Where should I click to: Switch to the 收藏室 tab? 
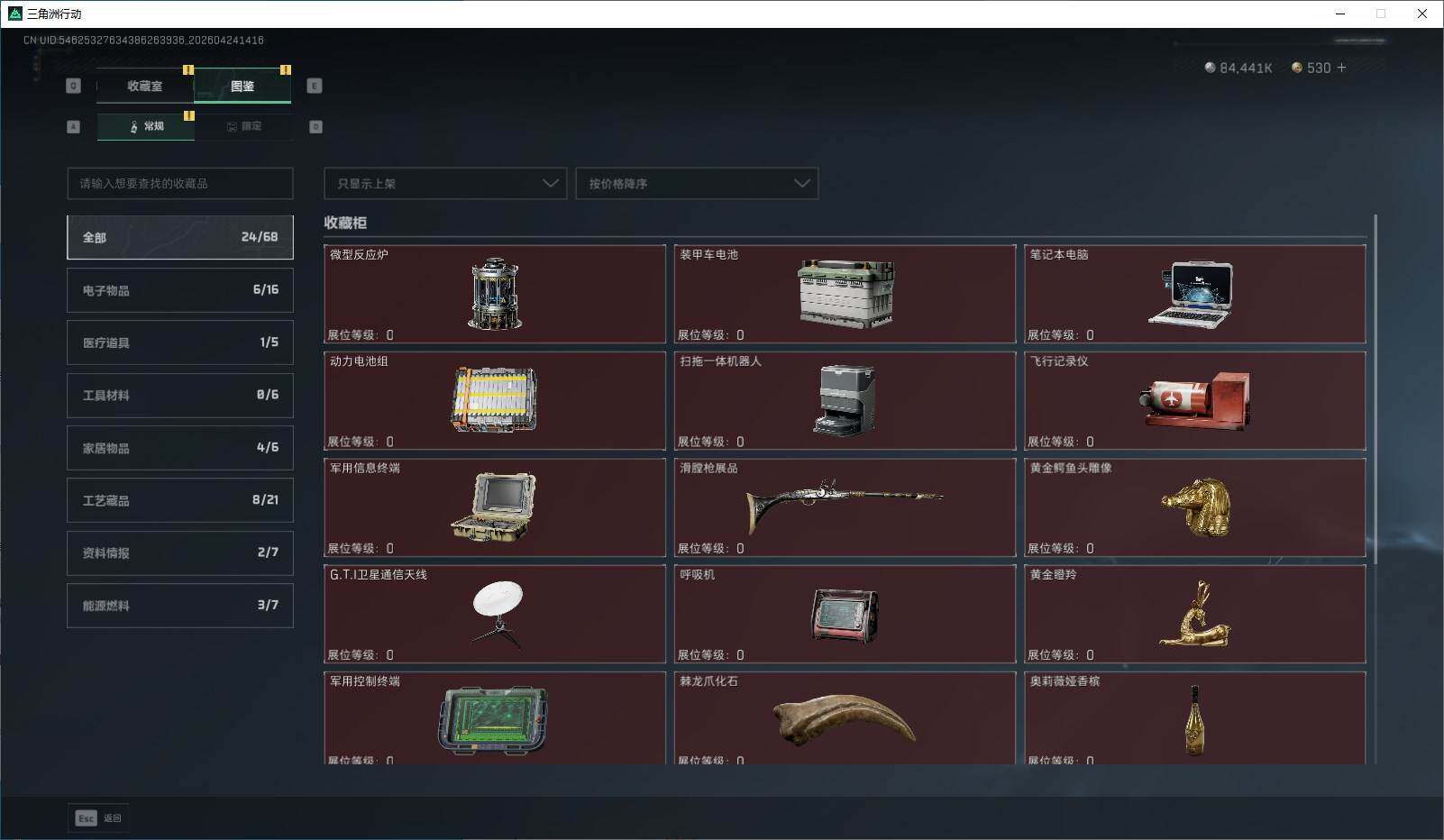145,86
